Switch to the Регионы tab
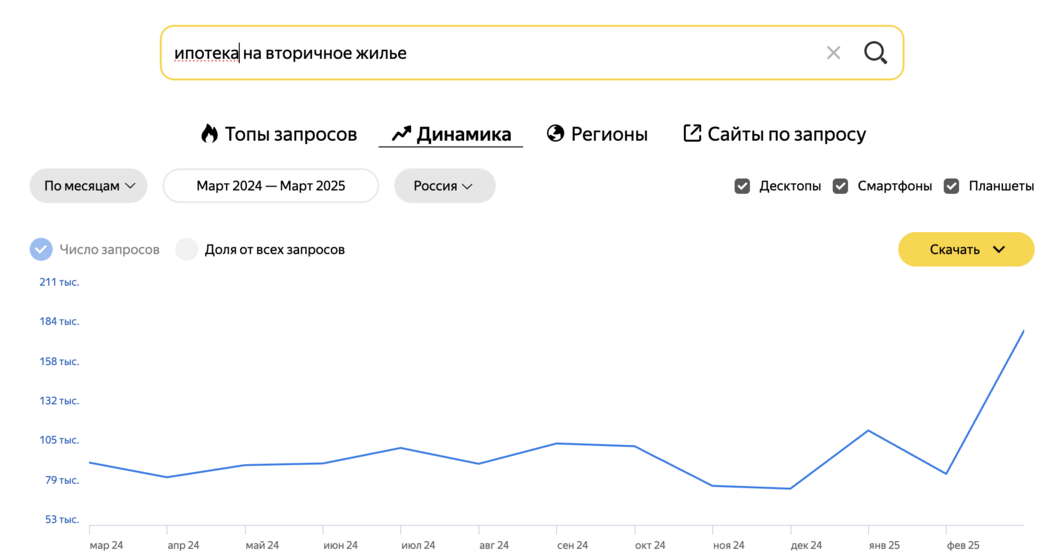Viewport: 1050px width, 557px height. (x=597, y=134)
